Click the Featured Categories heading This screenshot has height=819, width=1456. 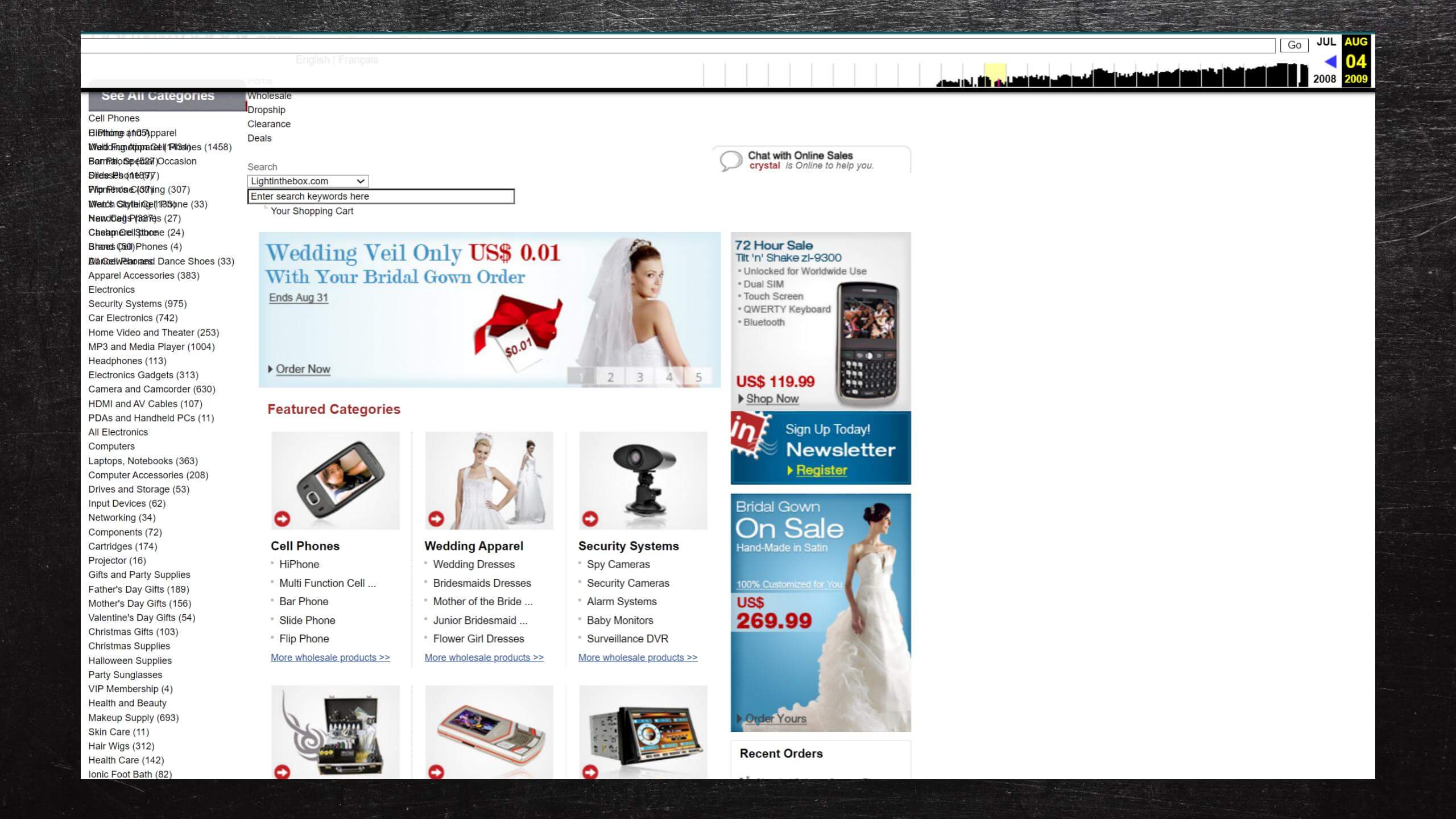[334, 409]
